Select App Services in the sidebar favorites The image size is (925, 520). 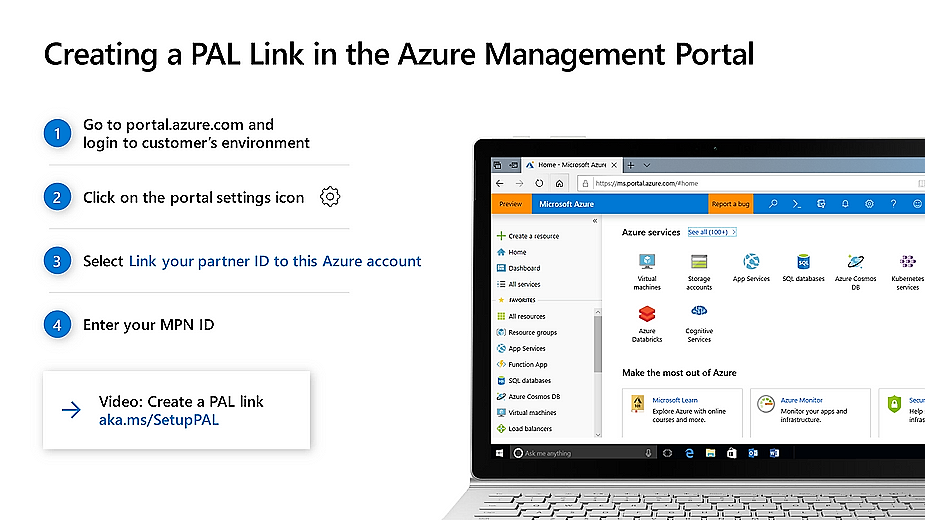click(521, 348)
